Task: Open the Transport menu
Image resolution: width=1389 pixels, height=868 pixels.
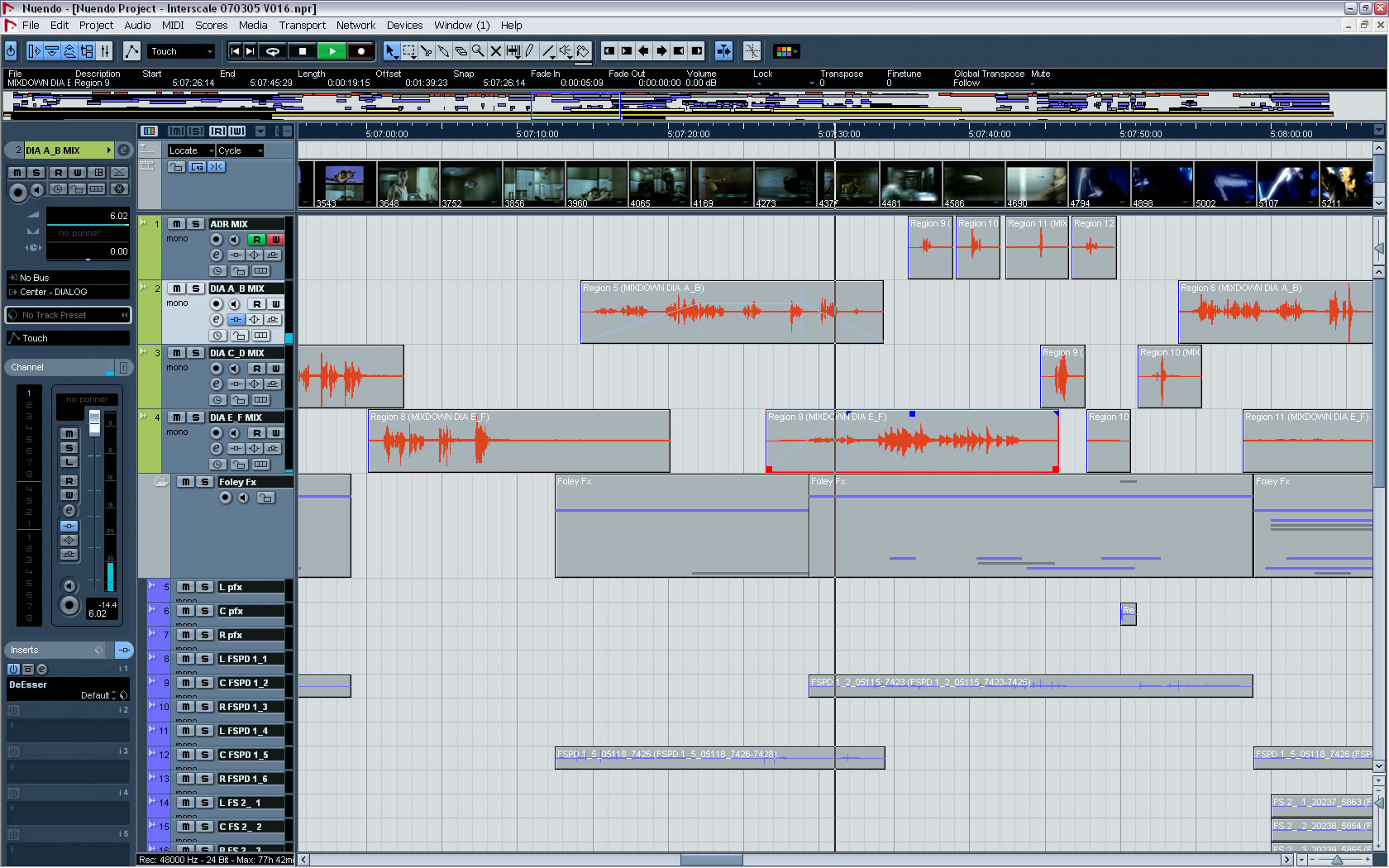Action: tap(302, 26)
